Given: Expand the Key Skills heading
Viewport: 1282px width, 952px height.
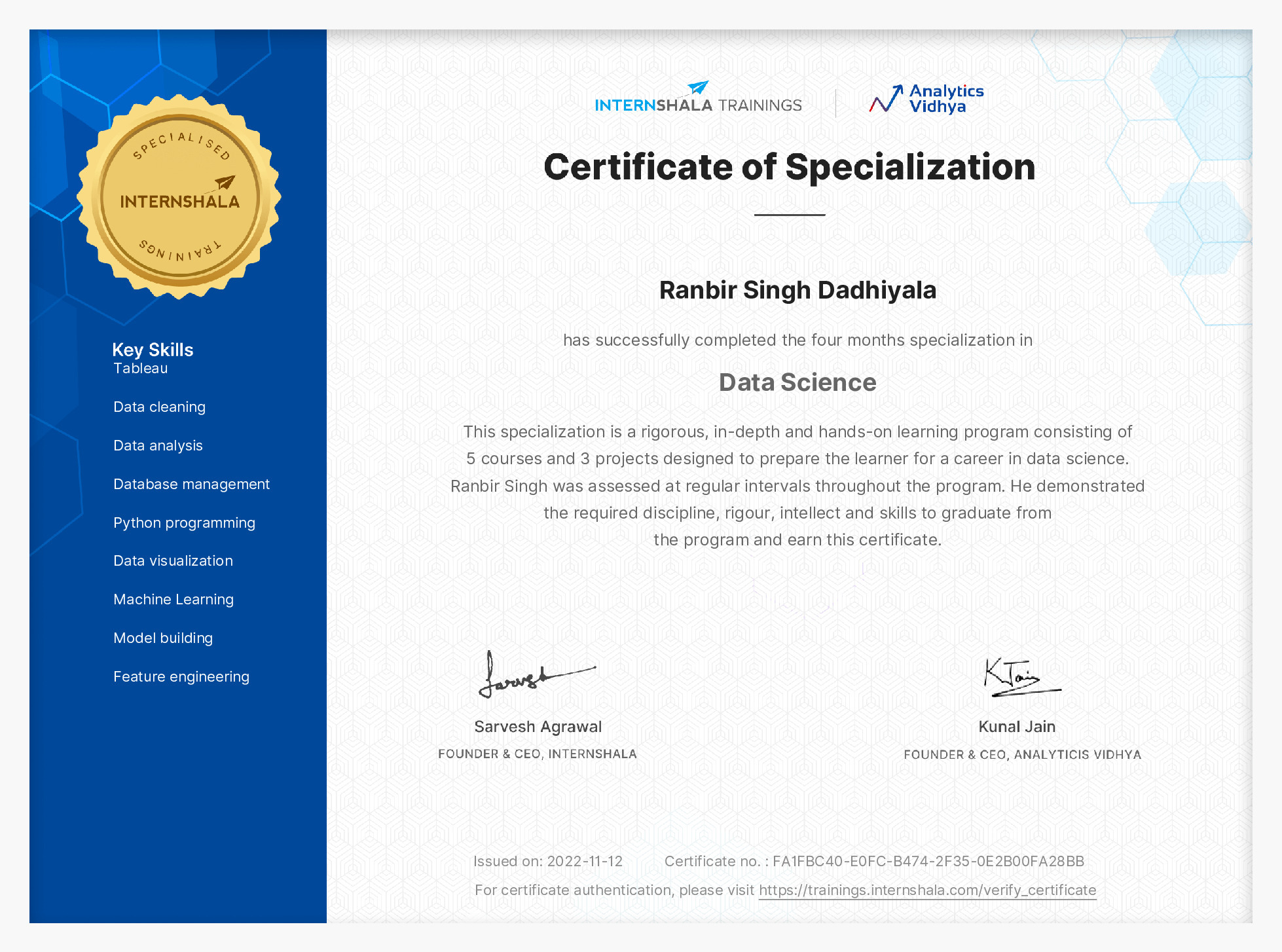Looking at the screenshot, I should click(x=152, y=350).
